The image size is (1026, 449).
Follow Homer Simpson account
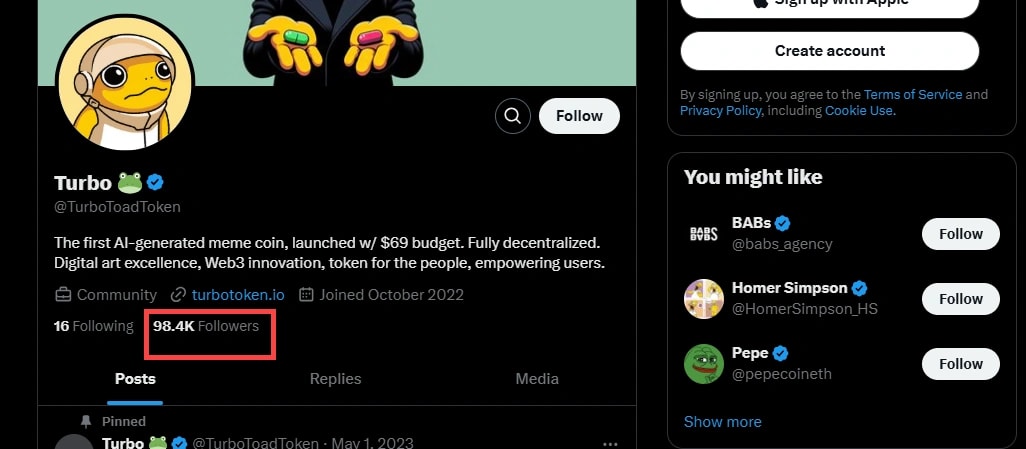coord(960,299)
